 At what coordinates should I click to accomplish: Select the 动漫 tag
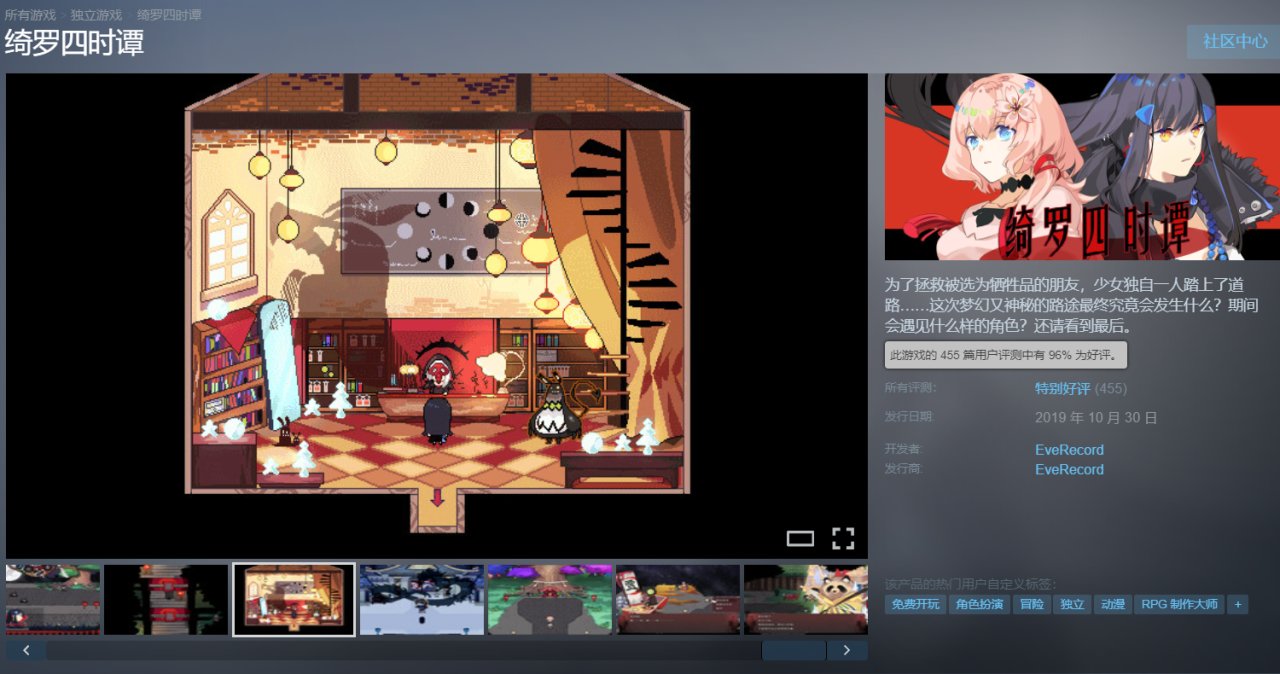click(x=1113, y=604)
